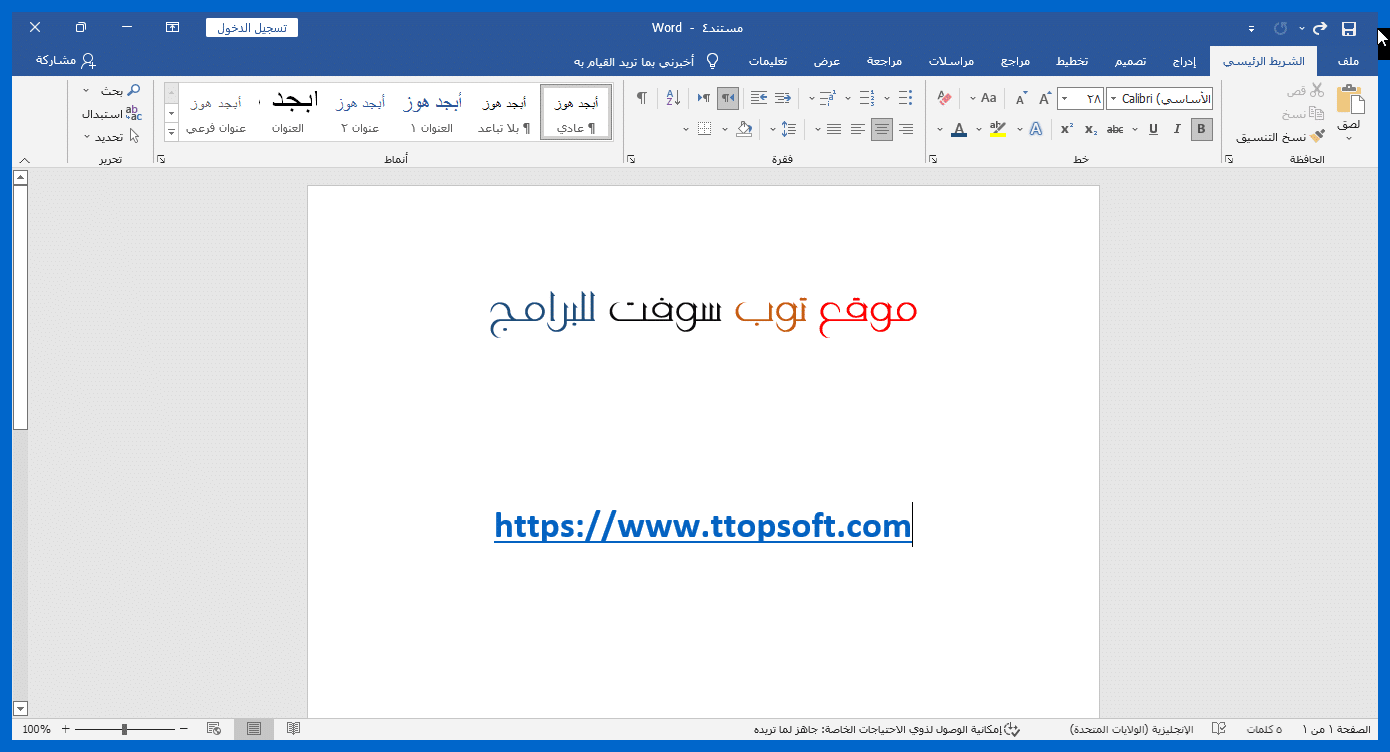The height and width of the screenshot is (752, 1390).
Task: Apply subscript x₂ formatting
Action: pos(1091,129)
